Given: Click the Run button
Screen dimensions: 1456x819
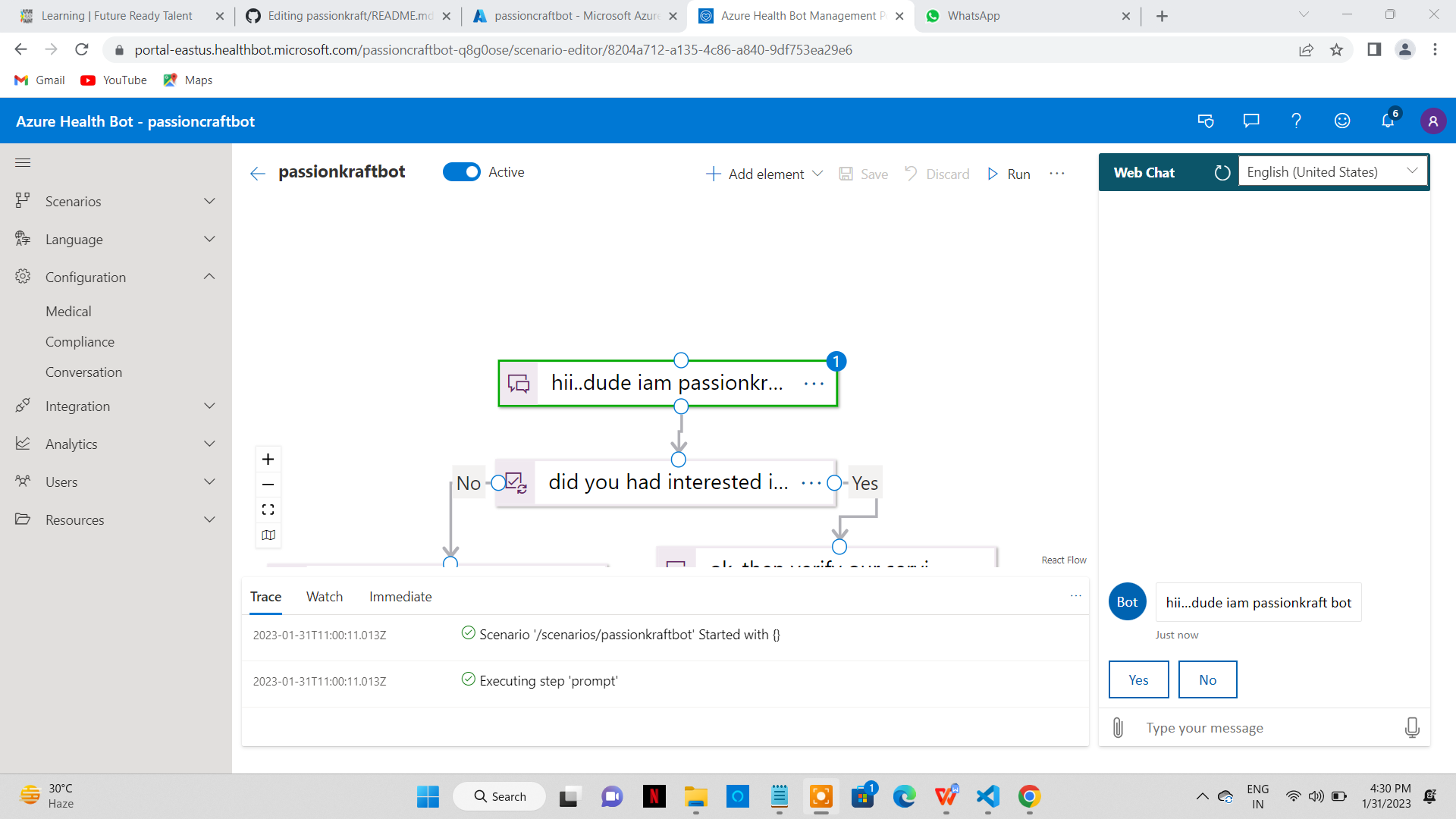Looking at the screenshot, I should tap(1009, 174).
